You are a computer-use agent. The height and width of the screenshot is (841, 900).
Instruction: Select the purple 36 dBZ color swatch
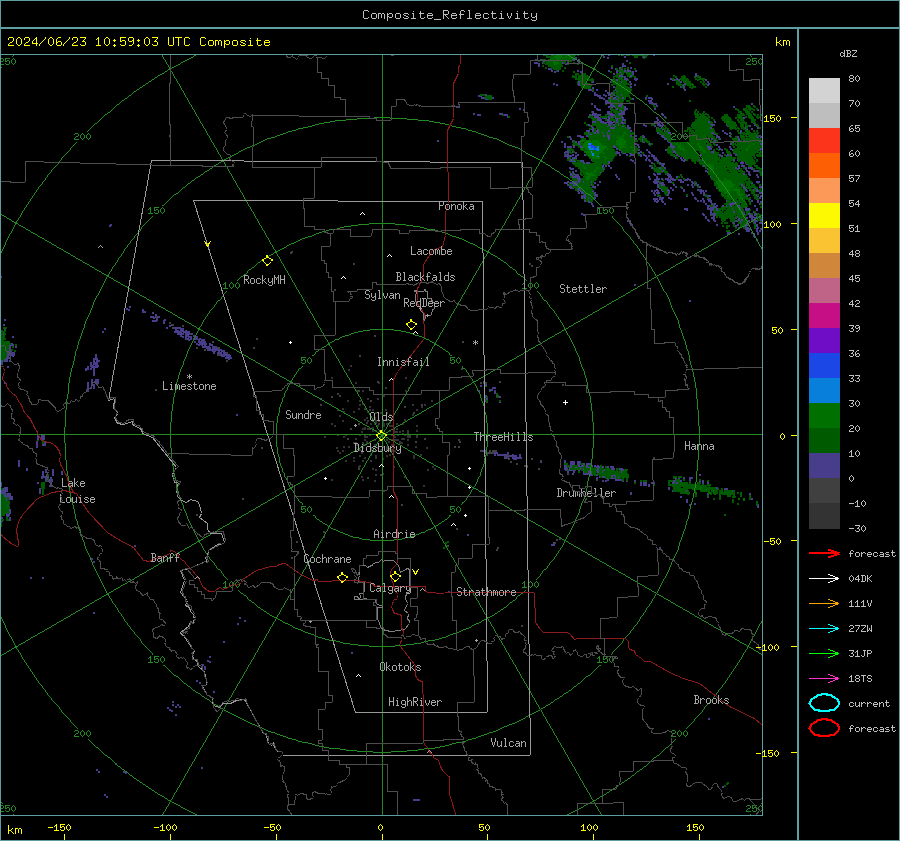point(824,340)
